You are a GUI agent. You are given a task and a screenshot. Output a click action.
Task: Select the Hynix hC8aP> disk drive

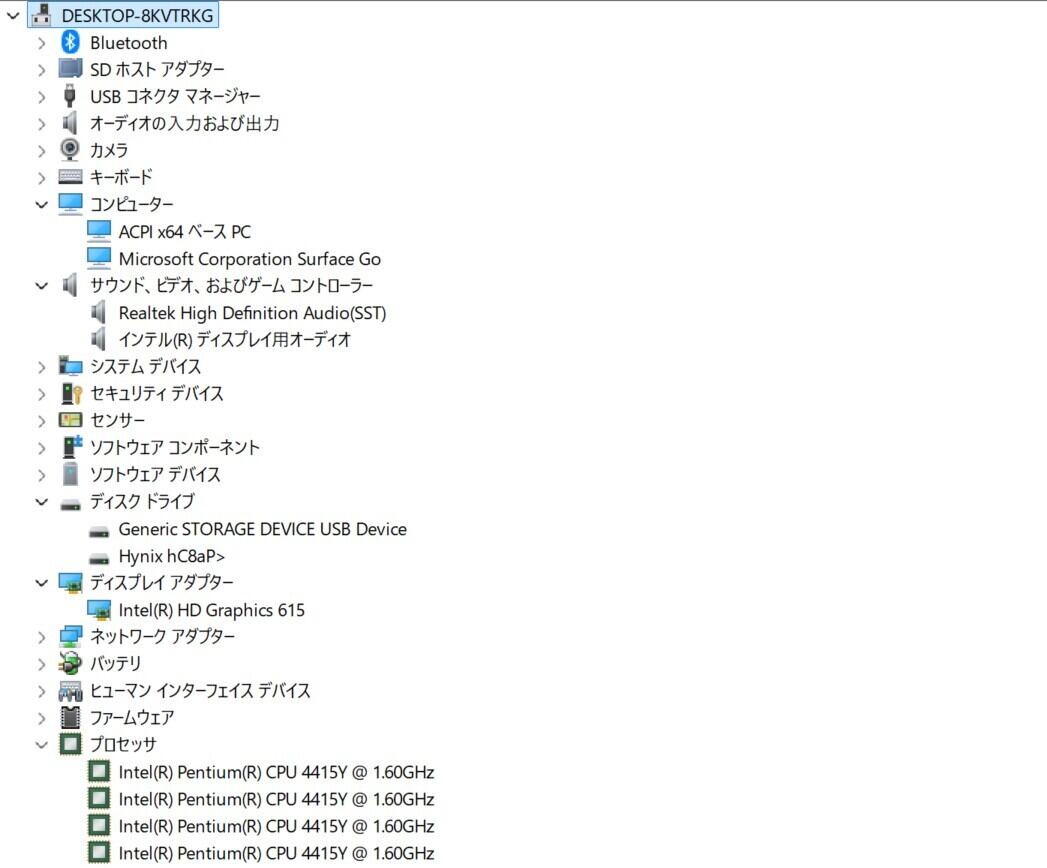click(x=172, y=556)
